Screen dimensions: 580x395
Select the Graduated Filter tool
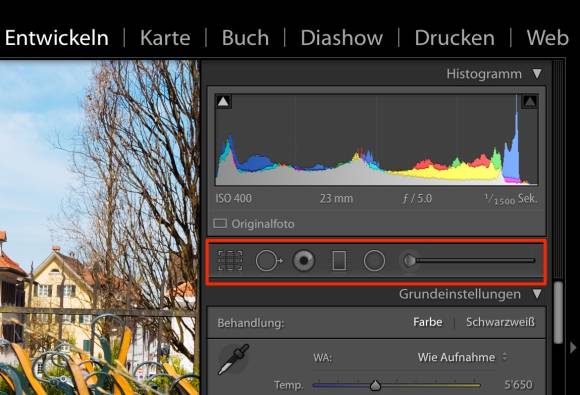point(339,261)
